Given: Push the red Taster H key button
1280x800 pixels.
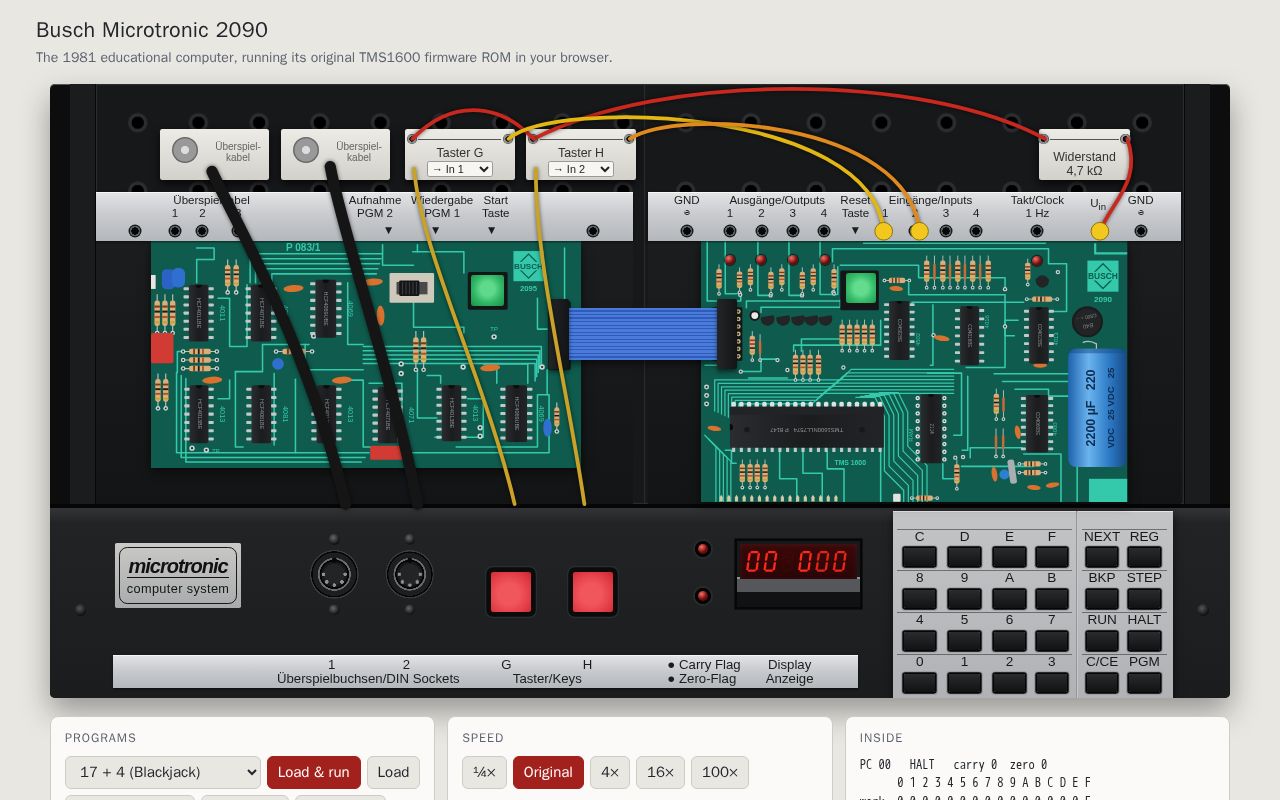Looking at the screenshot, I should (x=593, y=592).
